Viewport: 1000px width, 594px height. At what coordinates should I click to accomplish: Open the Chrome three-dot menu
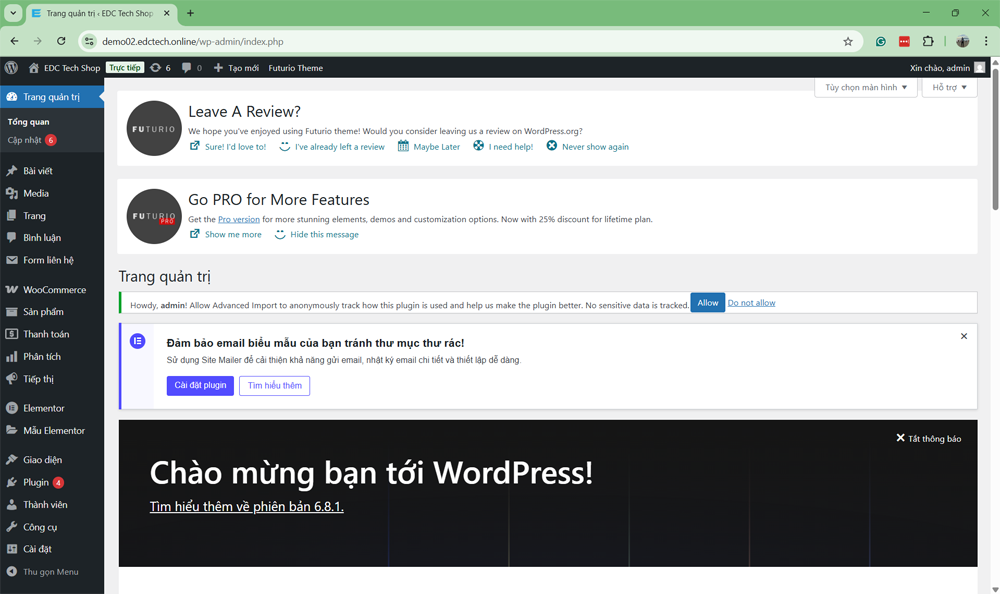point(986,41)
